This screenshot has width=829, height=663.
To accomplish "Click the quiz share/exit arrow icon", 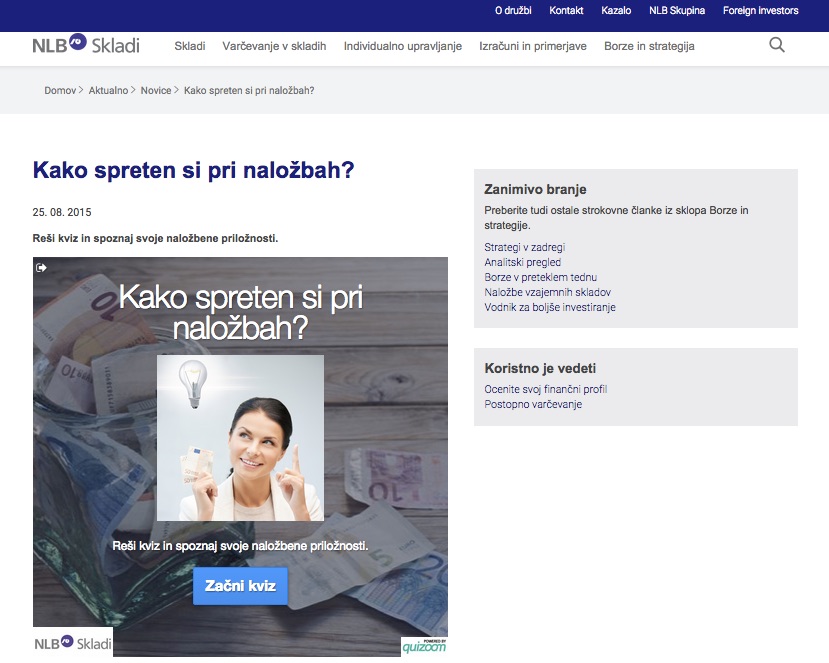I will click(41, 268).
